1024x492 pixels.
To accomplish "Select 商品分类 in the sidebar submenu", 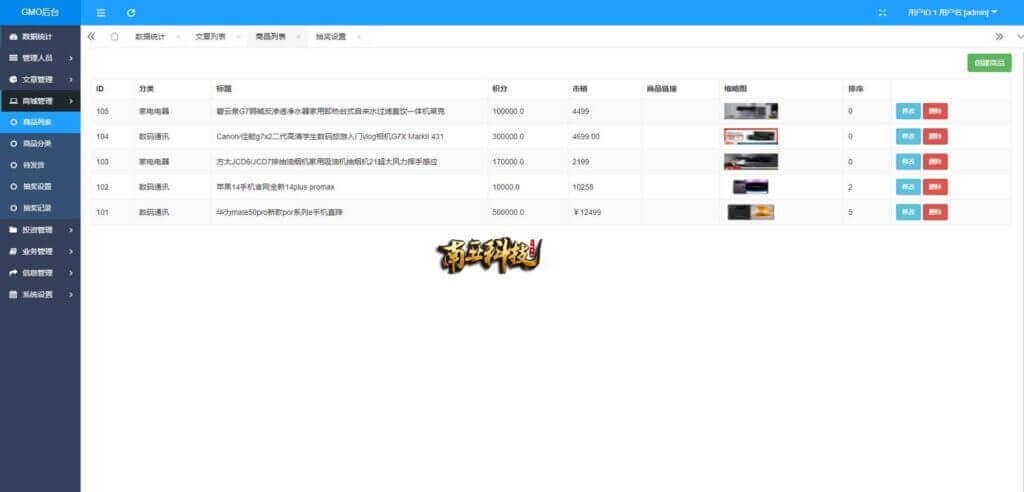I will pos(37,144).
